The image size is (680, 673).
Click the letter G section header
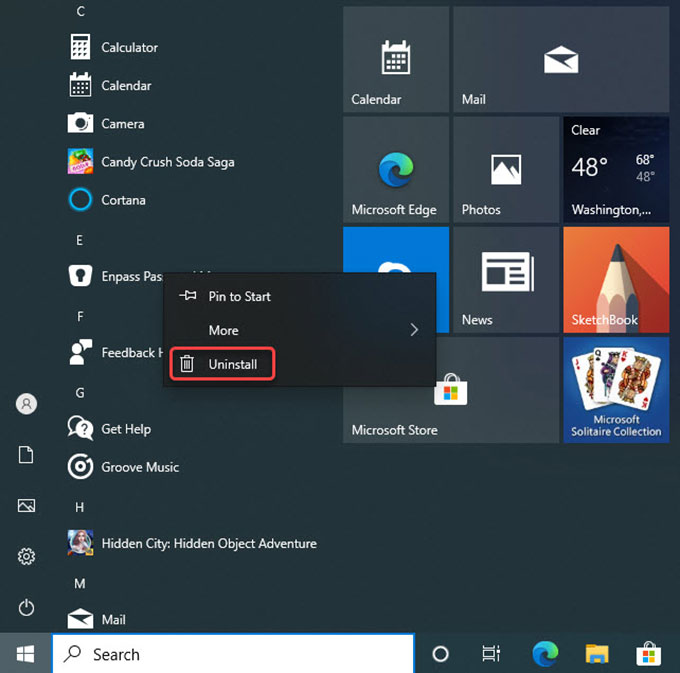pos(80,392)
